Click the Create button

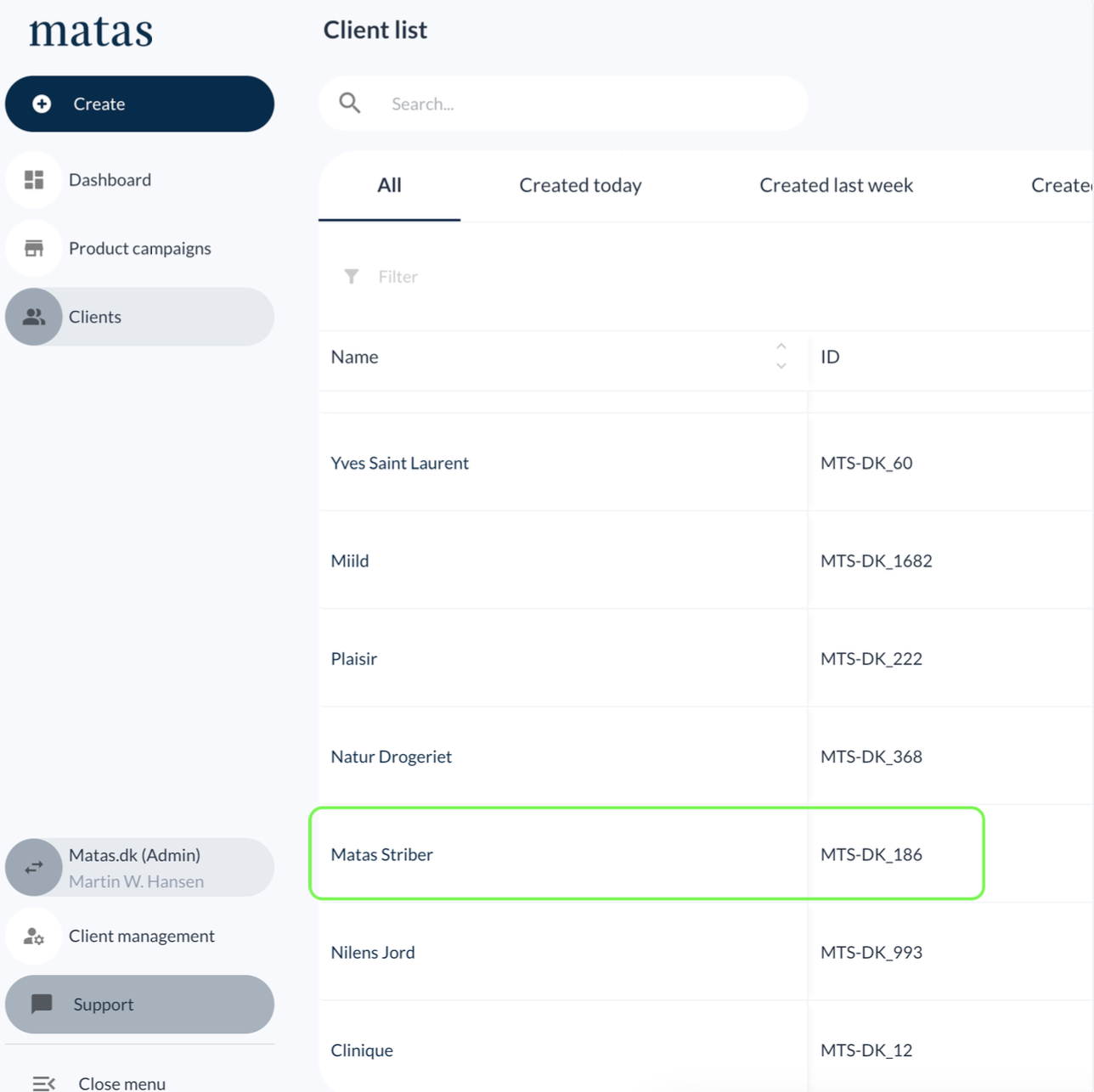pyautogui.click(x=139, y=104)
